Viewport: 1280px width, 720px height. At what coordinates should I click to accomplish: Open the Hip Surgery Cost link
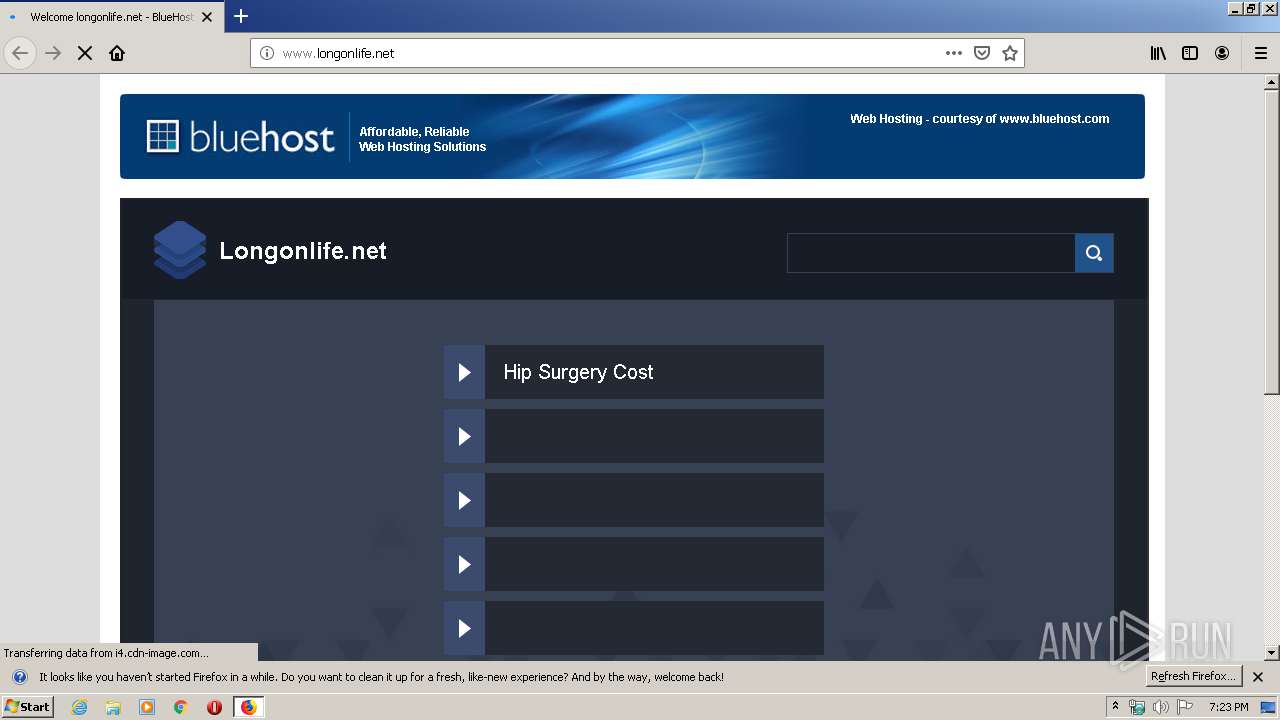[x=578, y=372]
